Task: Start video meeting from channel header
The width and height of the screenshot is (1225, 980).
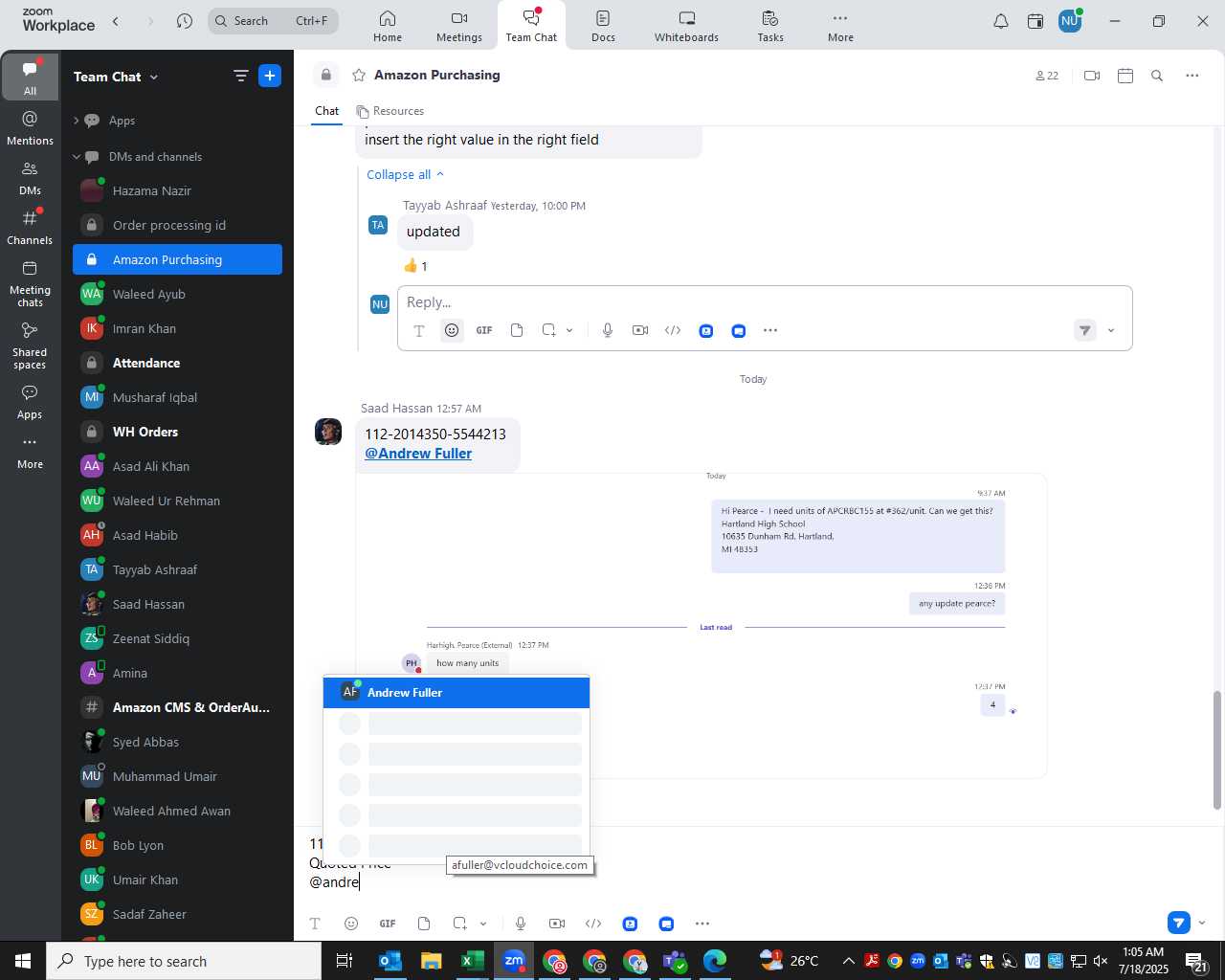Action: tap(1092, 76)
